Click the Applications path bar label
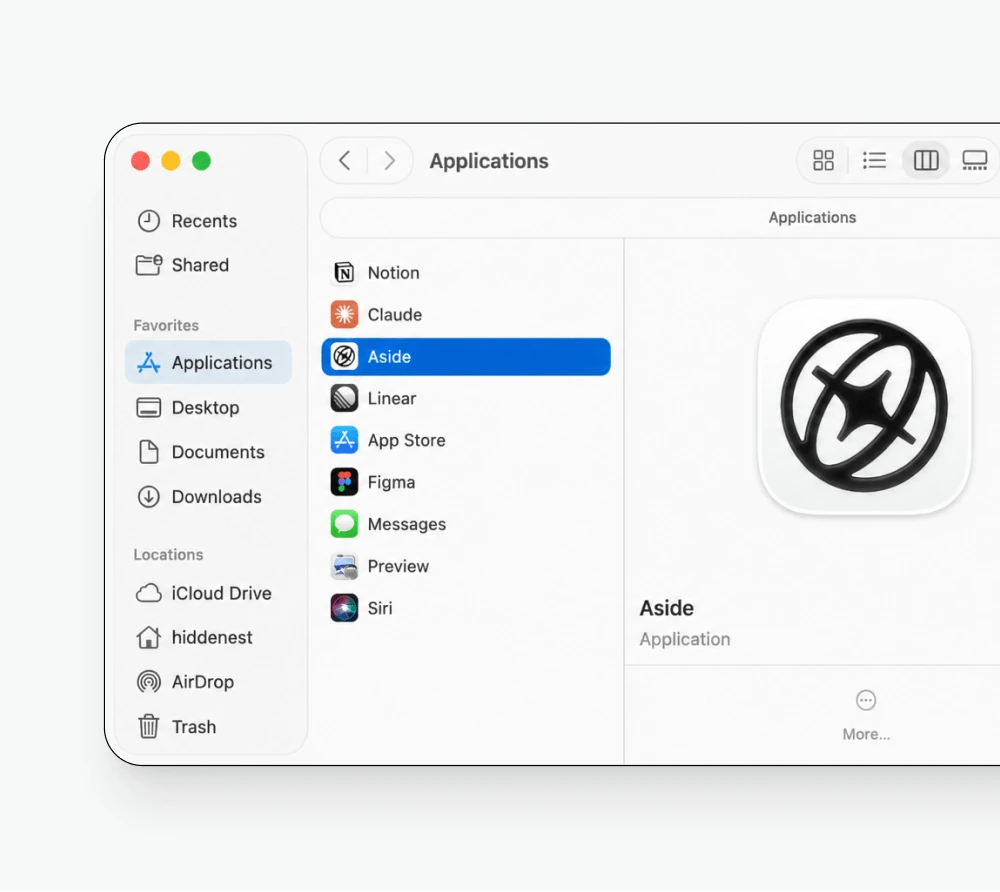The height and width of the screenshot is (892, 1000). pyautogui.click(x=812, y=217)
